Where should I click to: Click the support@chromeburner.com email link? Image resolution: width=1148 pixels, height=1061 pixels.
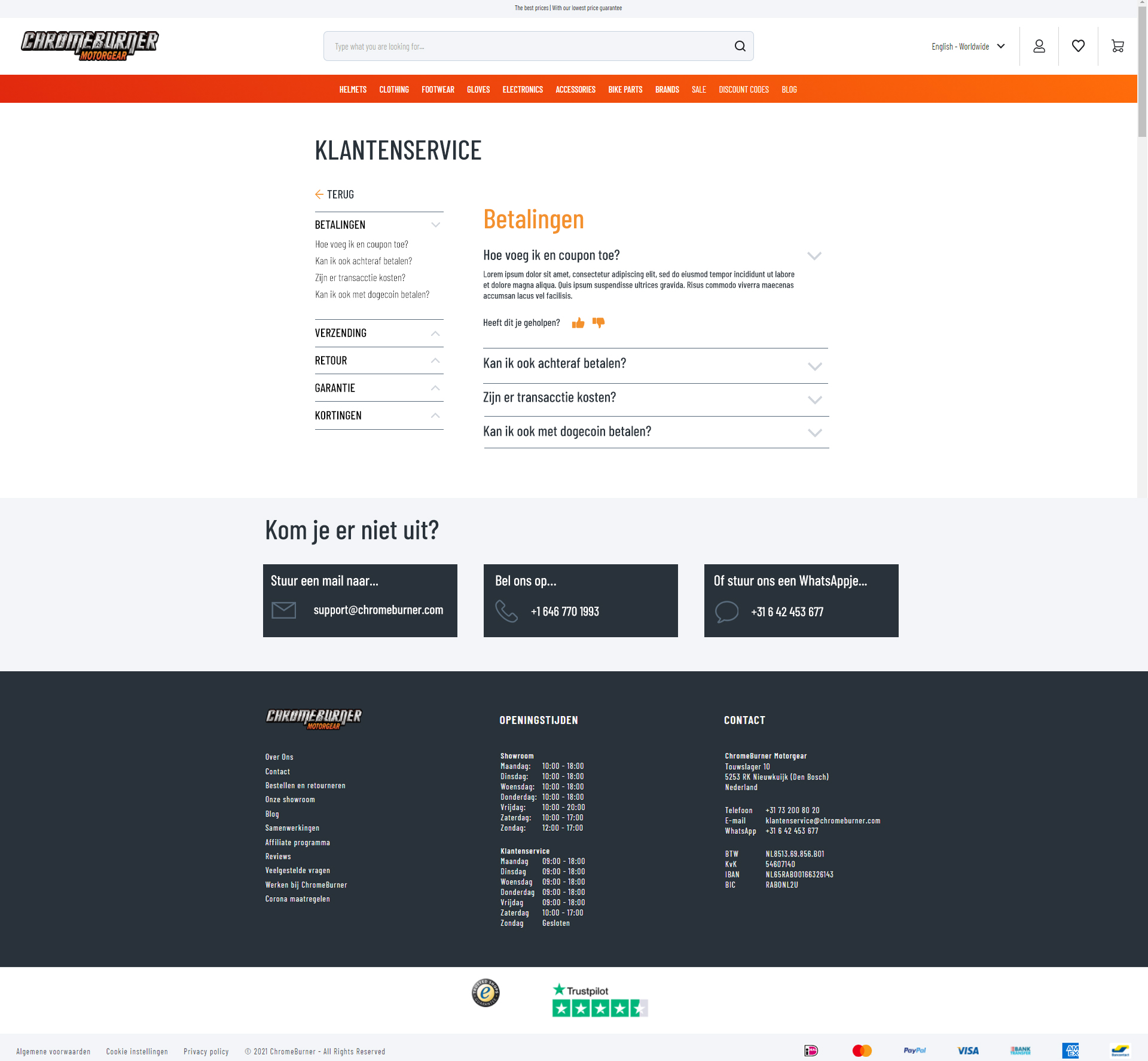[378, 610]
